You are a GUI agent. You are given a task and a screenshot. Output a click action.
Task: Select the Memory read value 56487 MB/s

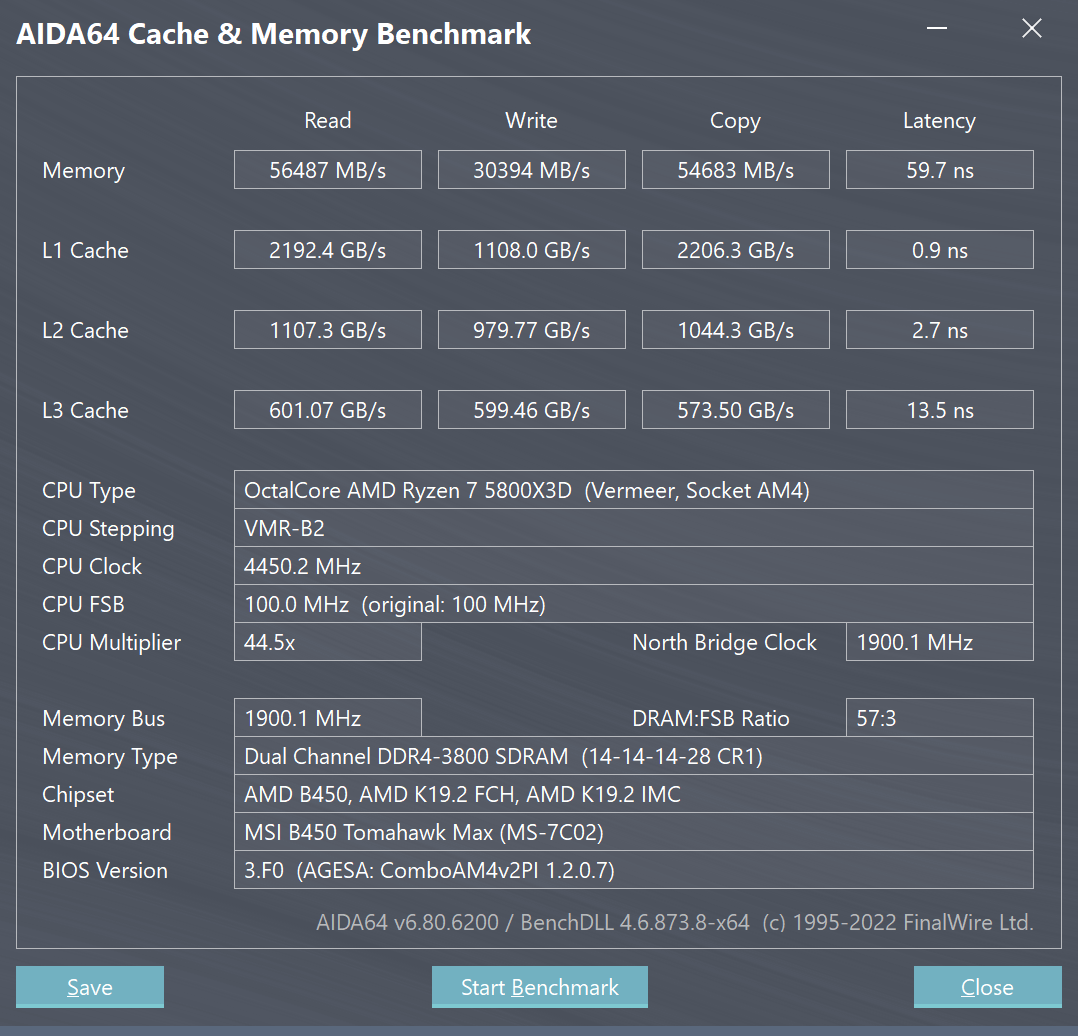[327, 170]
